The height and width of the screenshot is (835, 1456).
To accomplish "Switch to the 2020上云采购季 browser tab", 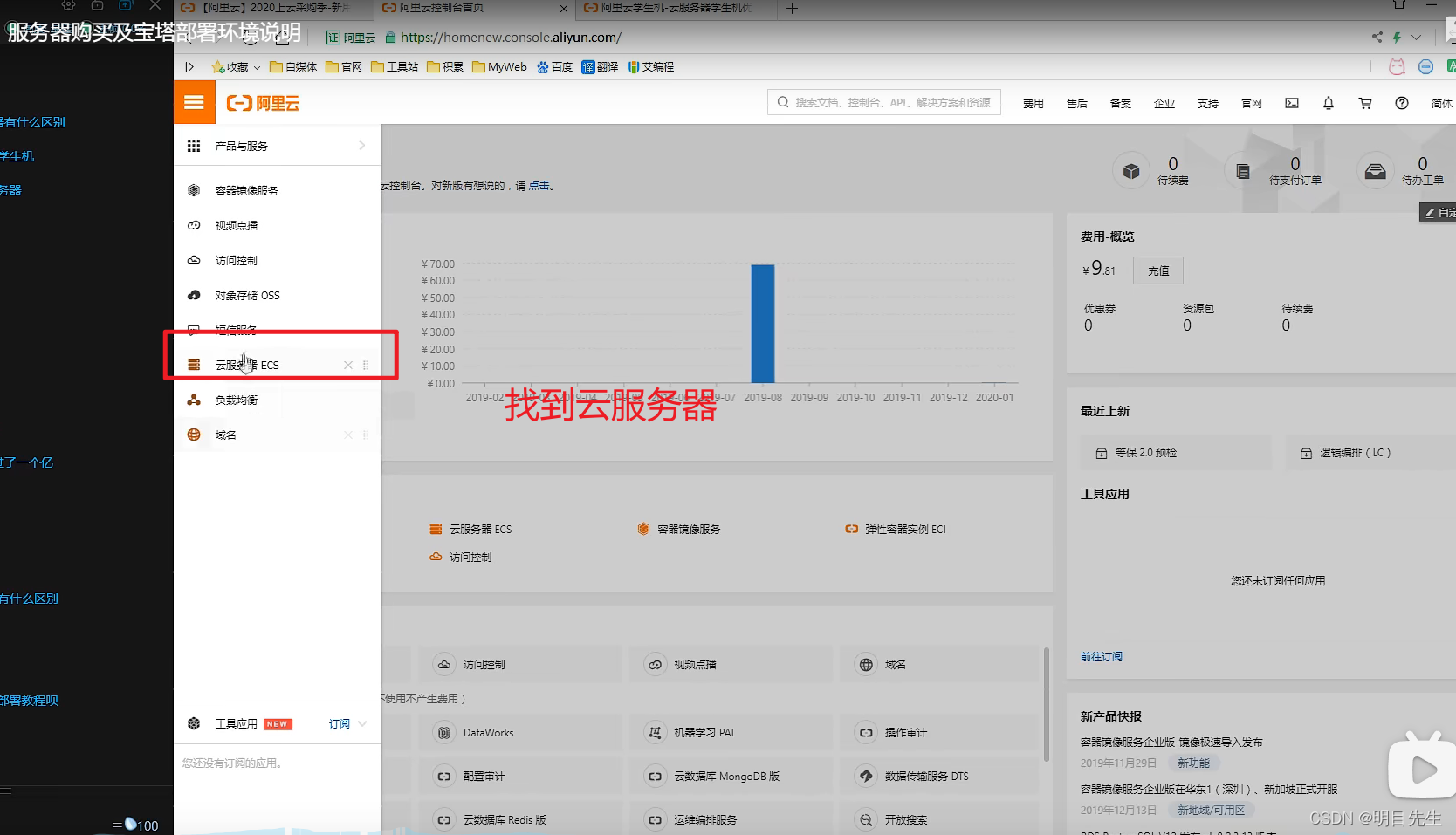I will point(272,8).
